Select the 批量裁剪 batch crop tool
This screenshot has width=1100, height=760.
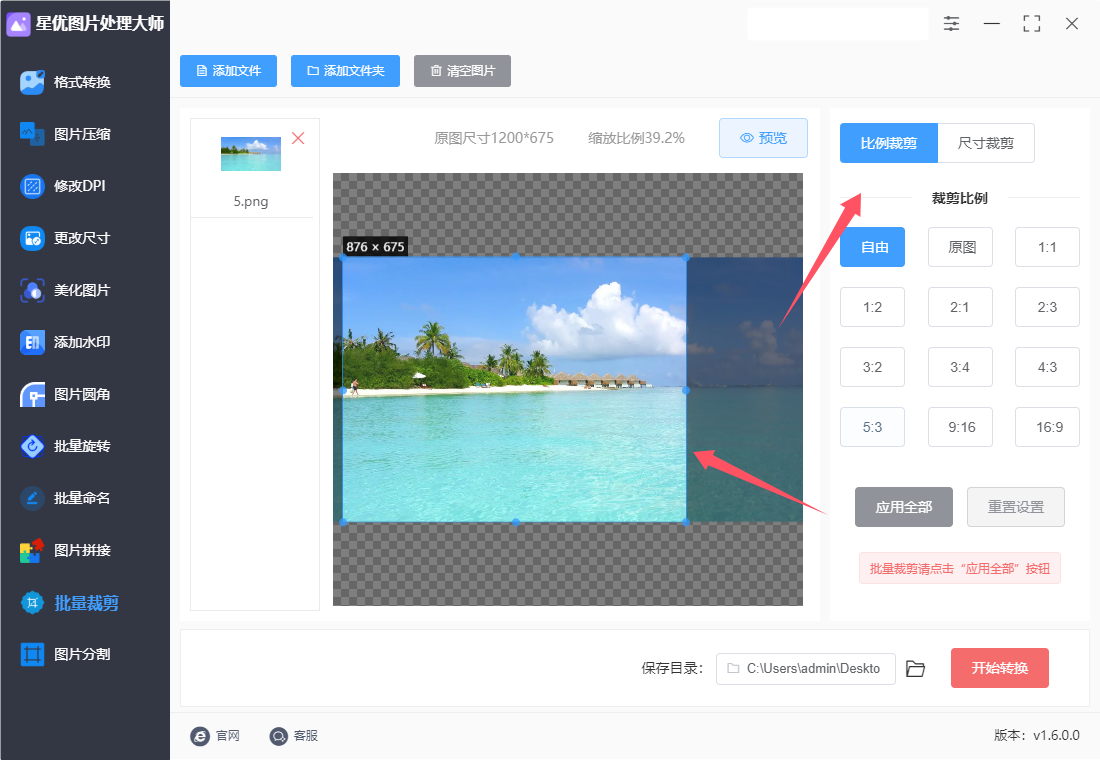click(70, 603)
